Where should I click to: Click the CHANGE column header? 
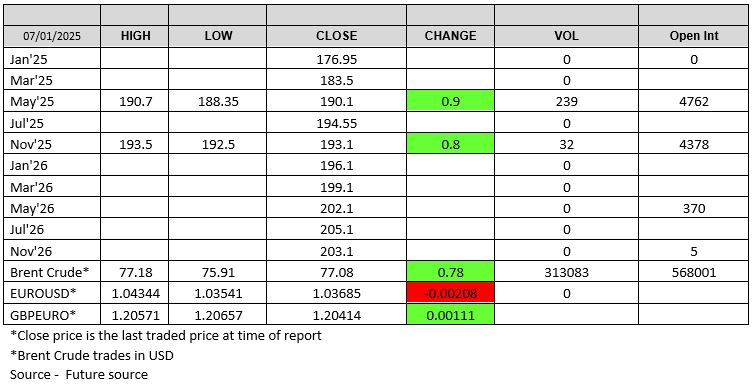click(450, 36)
